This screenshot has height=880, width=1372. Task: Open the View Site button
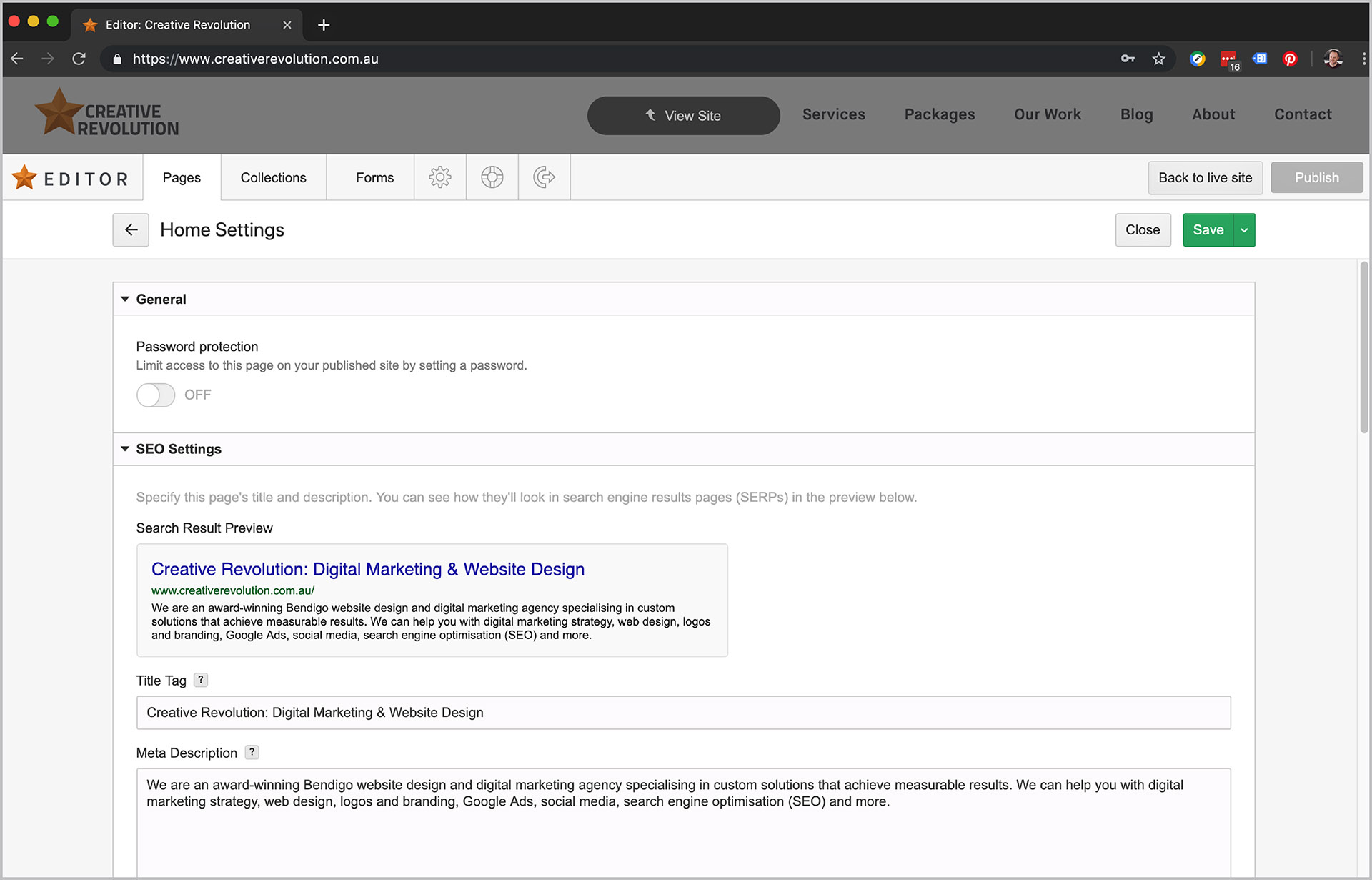tap(683, 115)
